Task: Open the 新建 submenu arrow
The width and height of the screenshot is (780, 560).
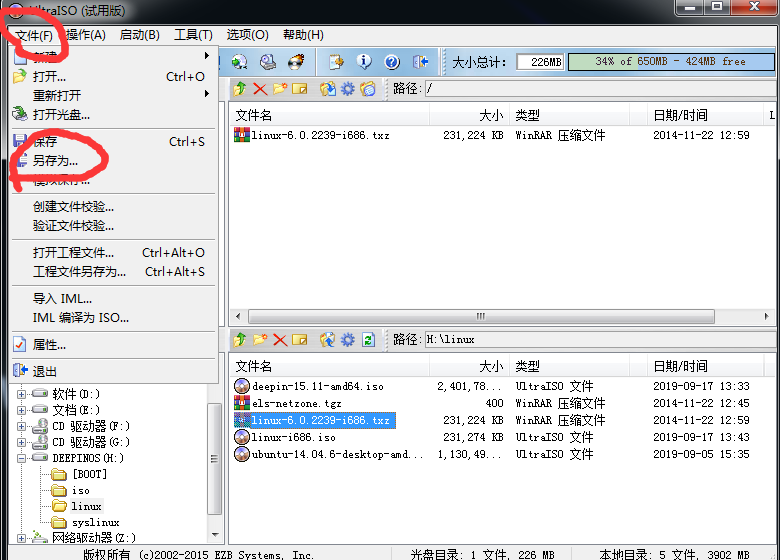Action: 207,55
